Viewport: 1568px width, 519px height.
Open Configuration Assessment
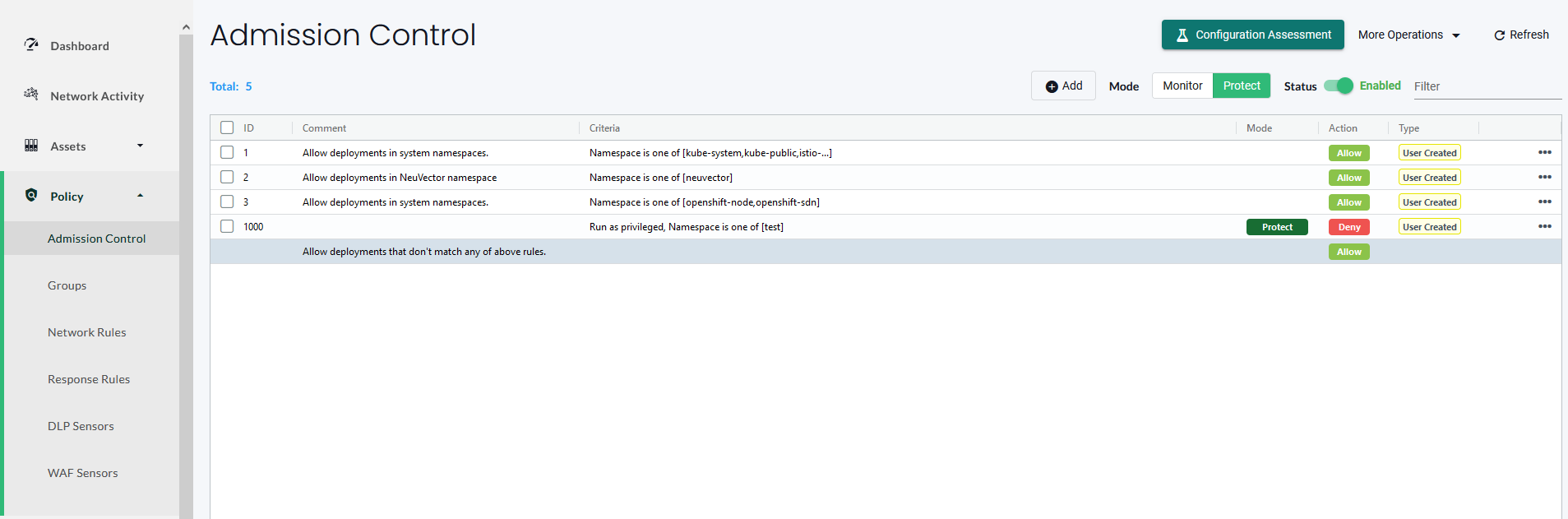1253,35
